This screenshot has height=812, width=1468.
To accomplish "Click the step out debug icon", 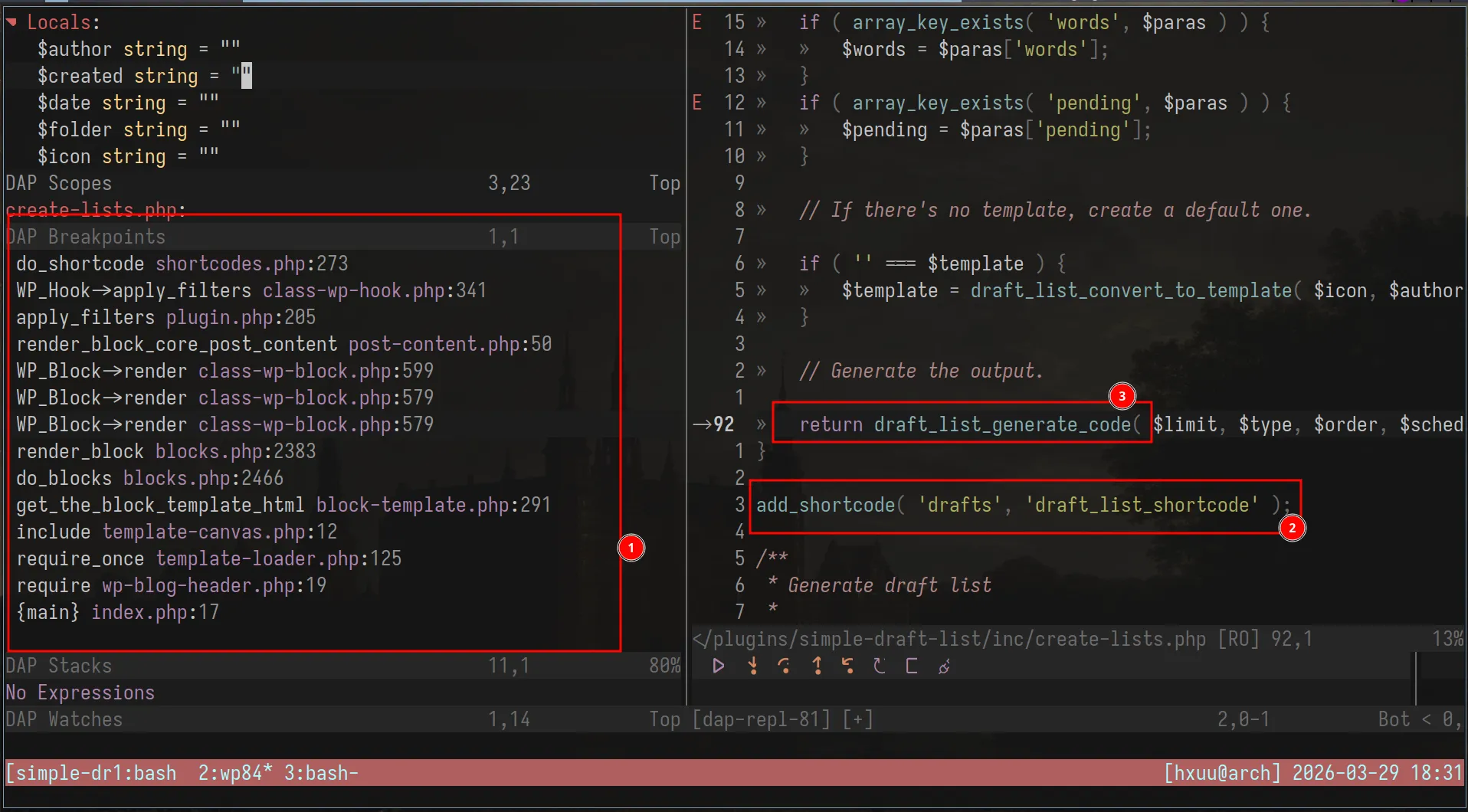I will point(818,666).
